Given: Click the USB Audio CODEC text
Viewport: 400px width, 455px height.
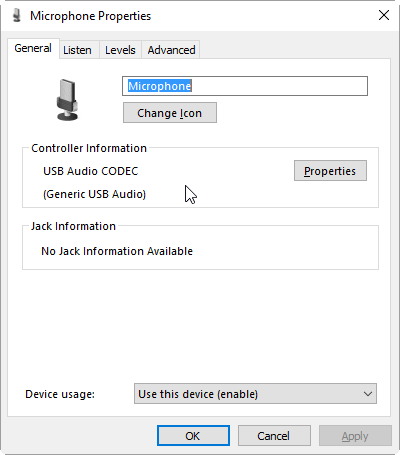Looking at the screenshot, I should tap(90, 171).
